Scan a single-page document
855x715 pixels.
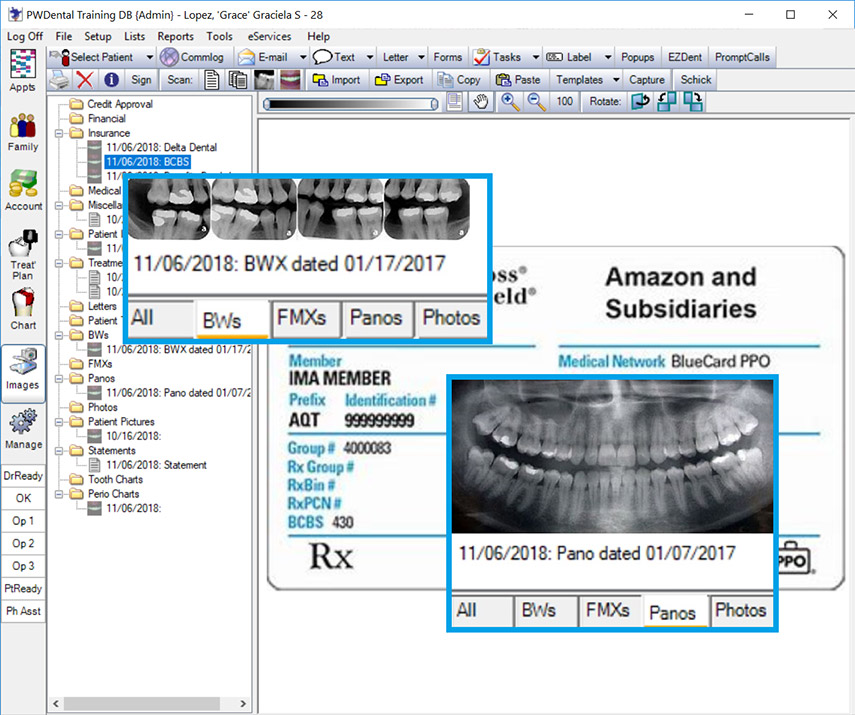[212, 80]
